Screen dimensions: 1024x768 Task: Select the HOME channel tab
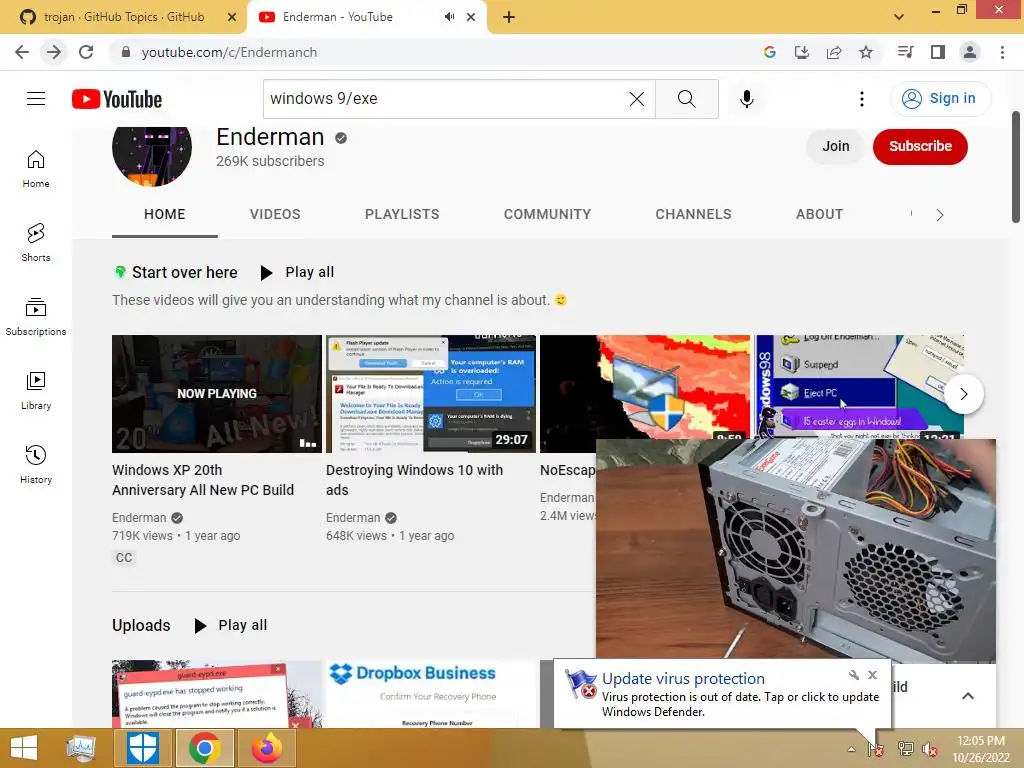tap(165, 214)
